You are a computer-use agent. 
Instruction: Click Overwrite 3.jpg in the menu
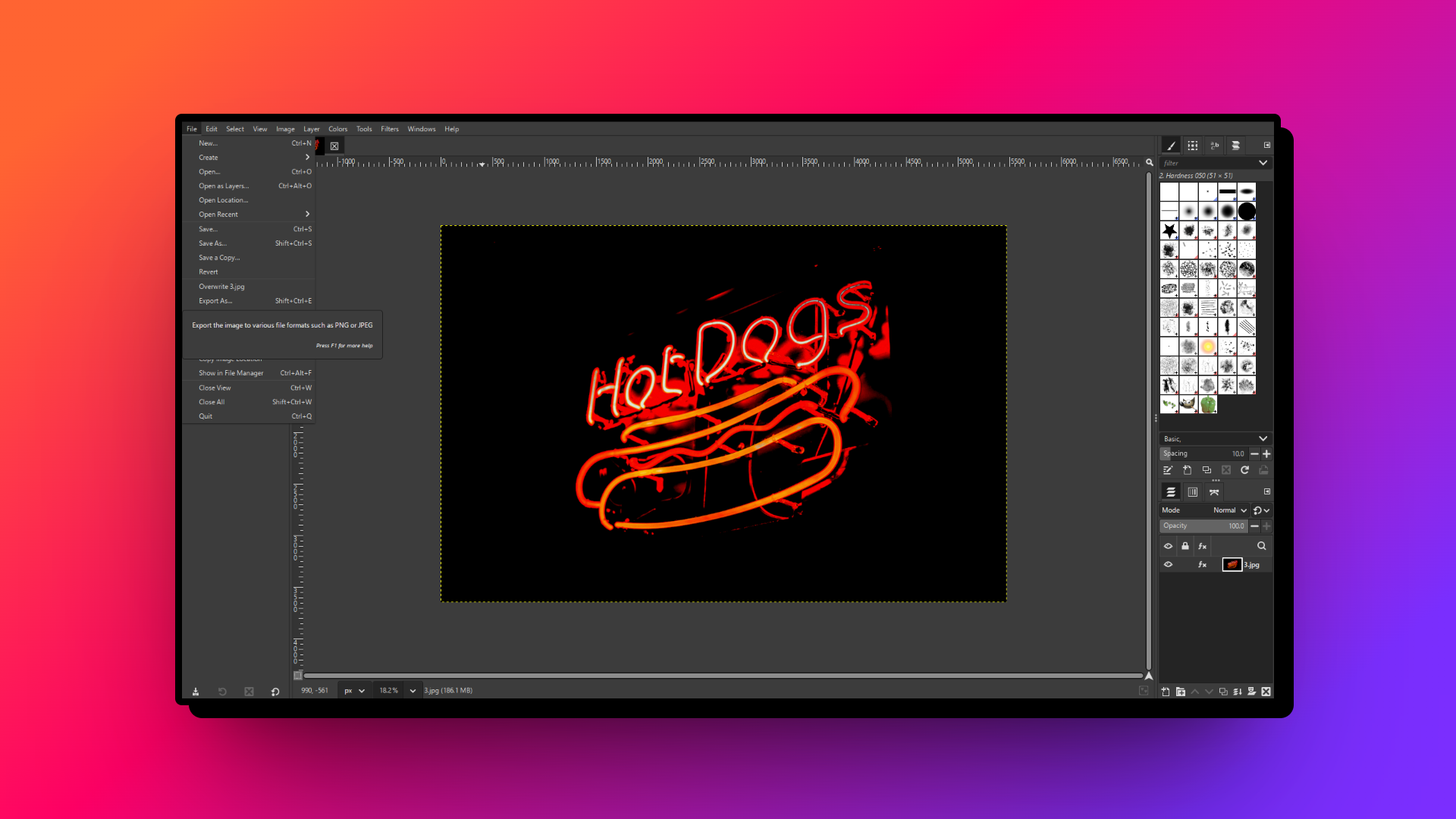221,286
